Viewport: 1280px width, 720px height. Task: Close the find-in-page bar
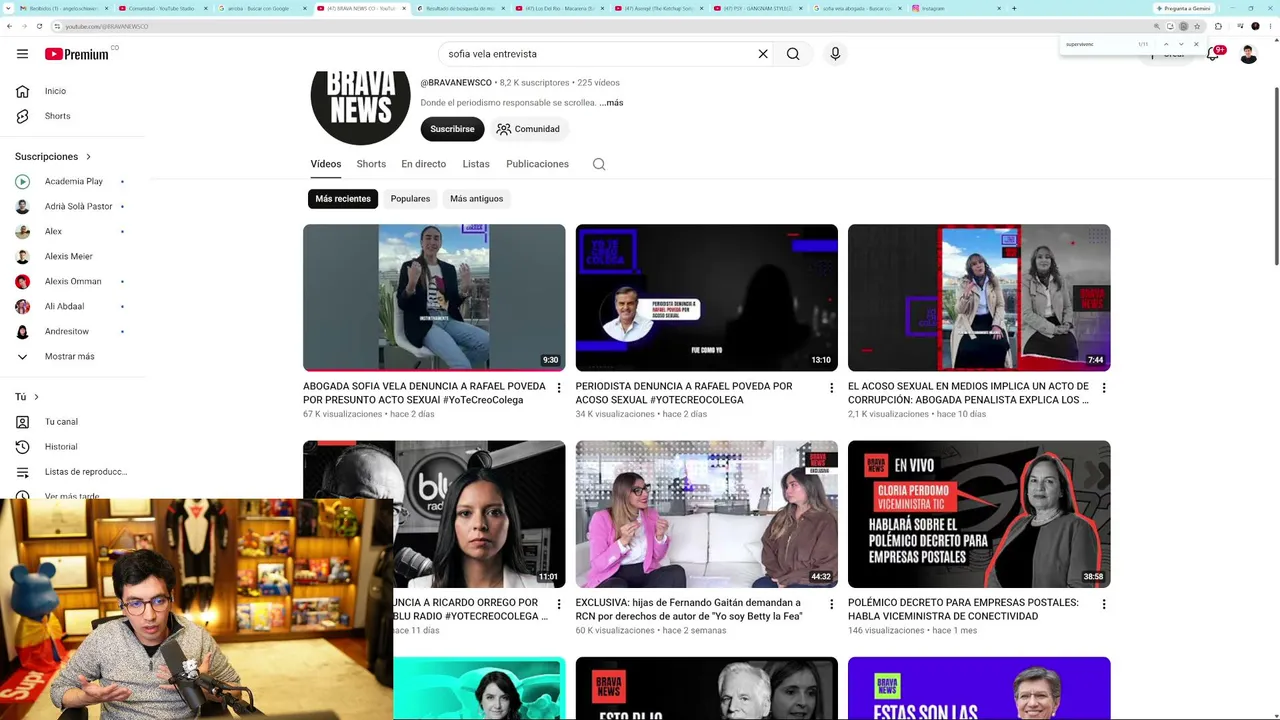[1196, 44]
